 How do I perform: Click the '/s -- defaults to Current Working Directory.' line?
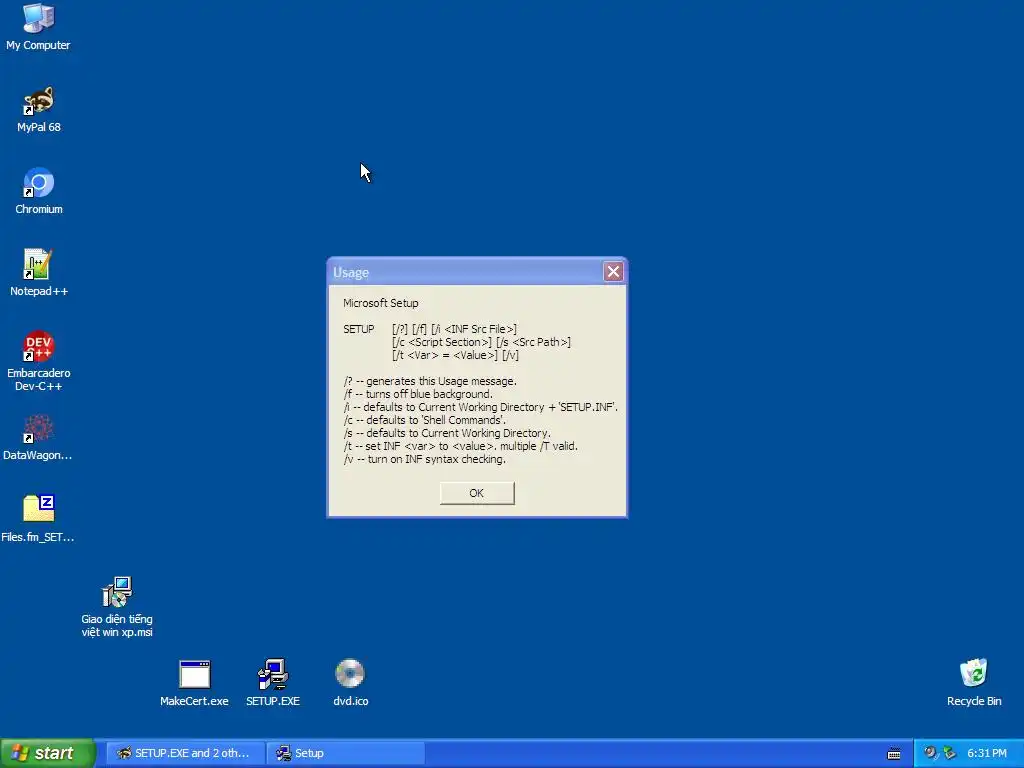click(447, 433)
